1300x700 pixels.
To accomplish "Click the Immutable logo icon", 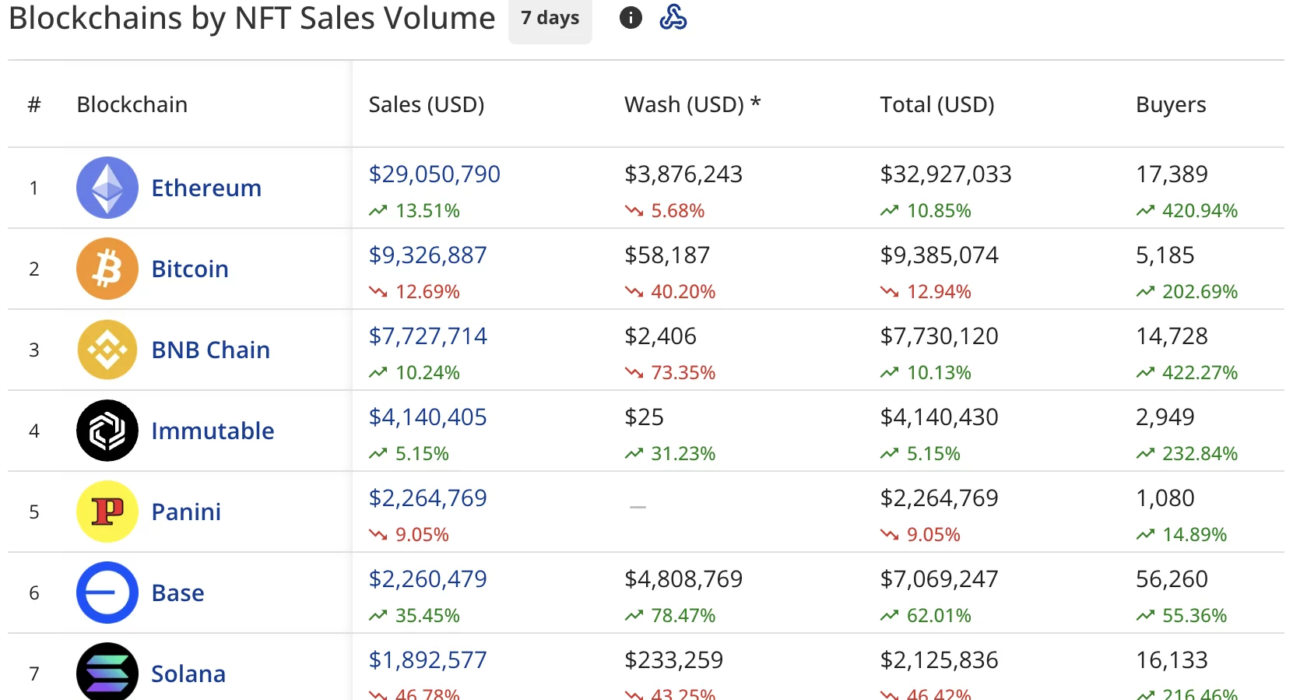I will [x=107, y=431].
